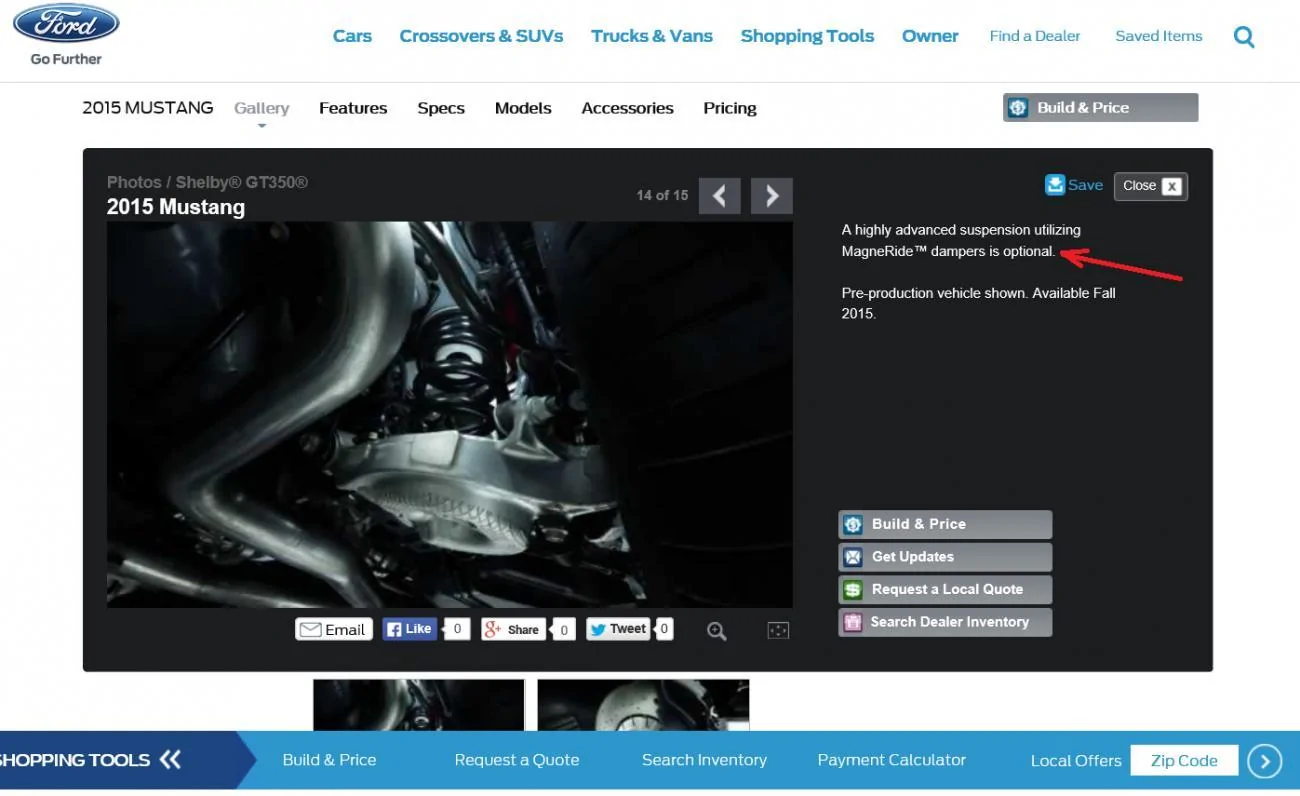Screen dimensions: 1300x796
Task: Open the Owner menu
Action: pos(930,36)
